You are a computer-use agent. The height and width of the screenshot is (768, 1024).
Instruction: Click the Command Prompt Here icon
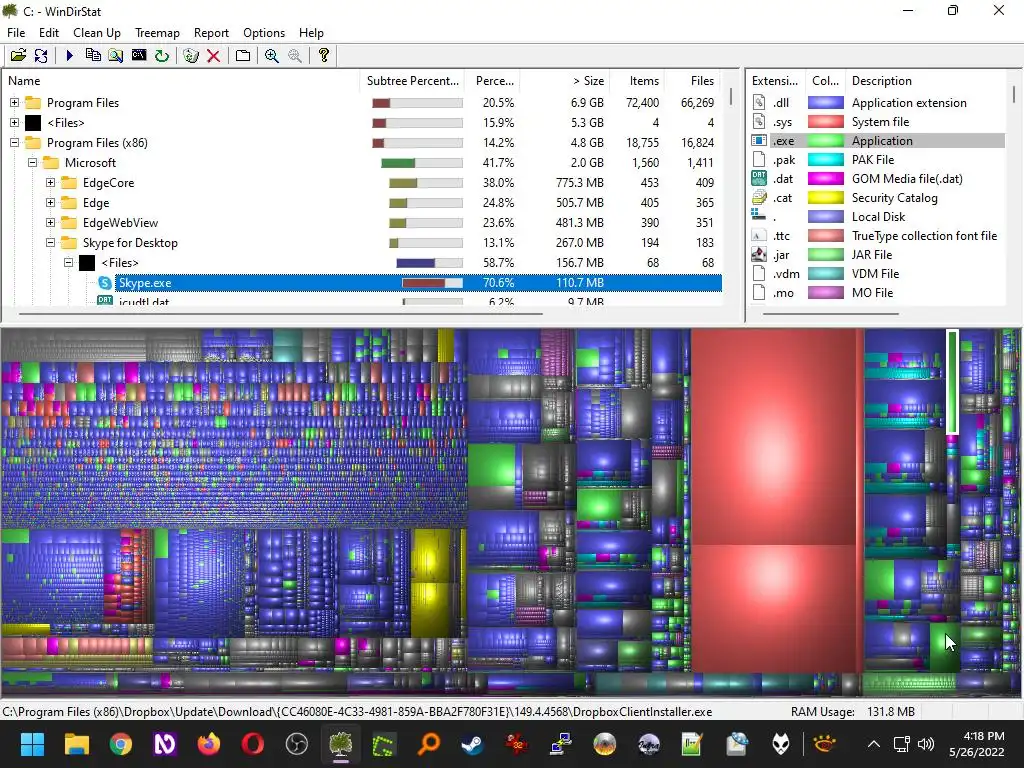coord(139,56)
